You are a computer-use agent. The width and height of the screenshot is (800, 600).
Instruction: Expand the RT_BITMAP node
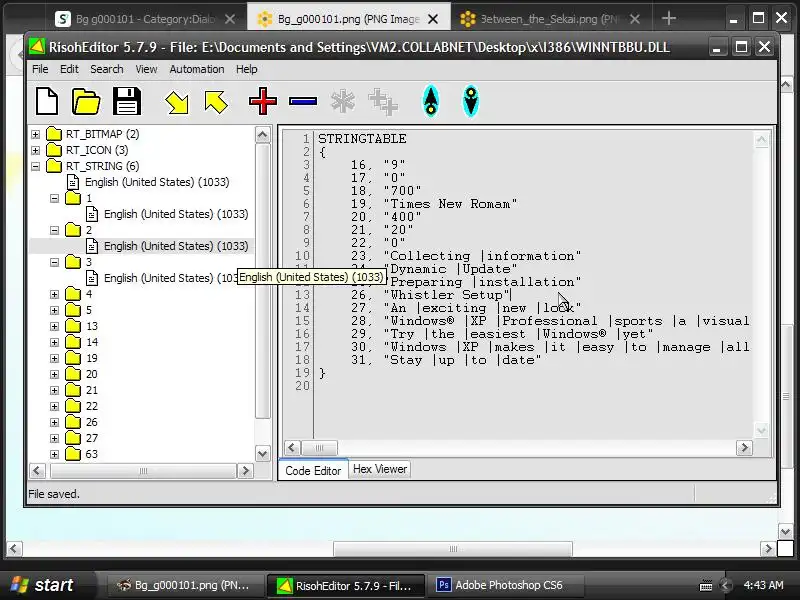click(35, 134)
